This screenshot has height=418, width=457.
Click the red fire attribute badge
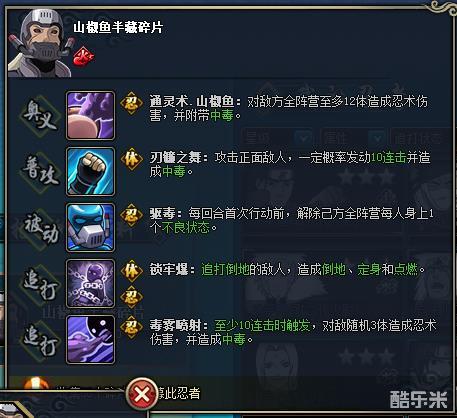(83, 57)
